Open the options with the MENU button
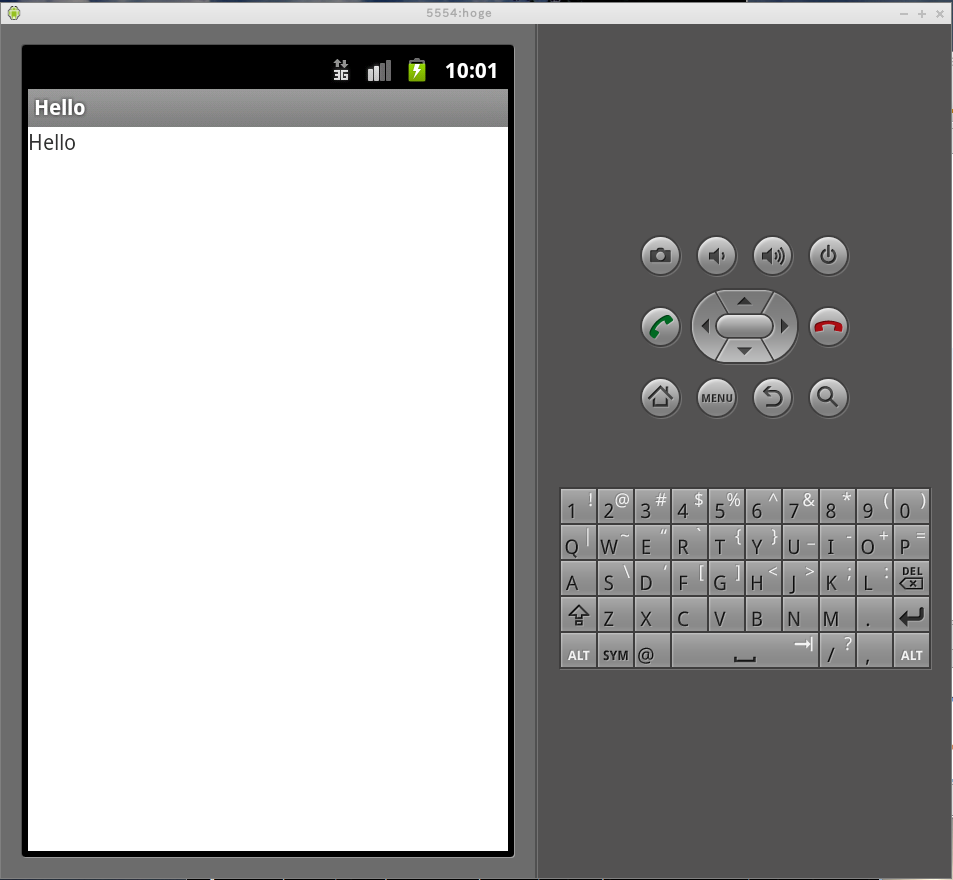Image resolution: width=953 pixels, height=880 pixels. (x=717, y=397)
